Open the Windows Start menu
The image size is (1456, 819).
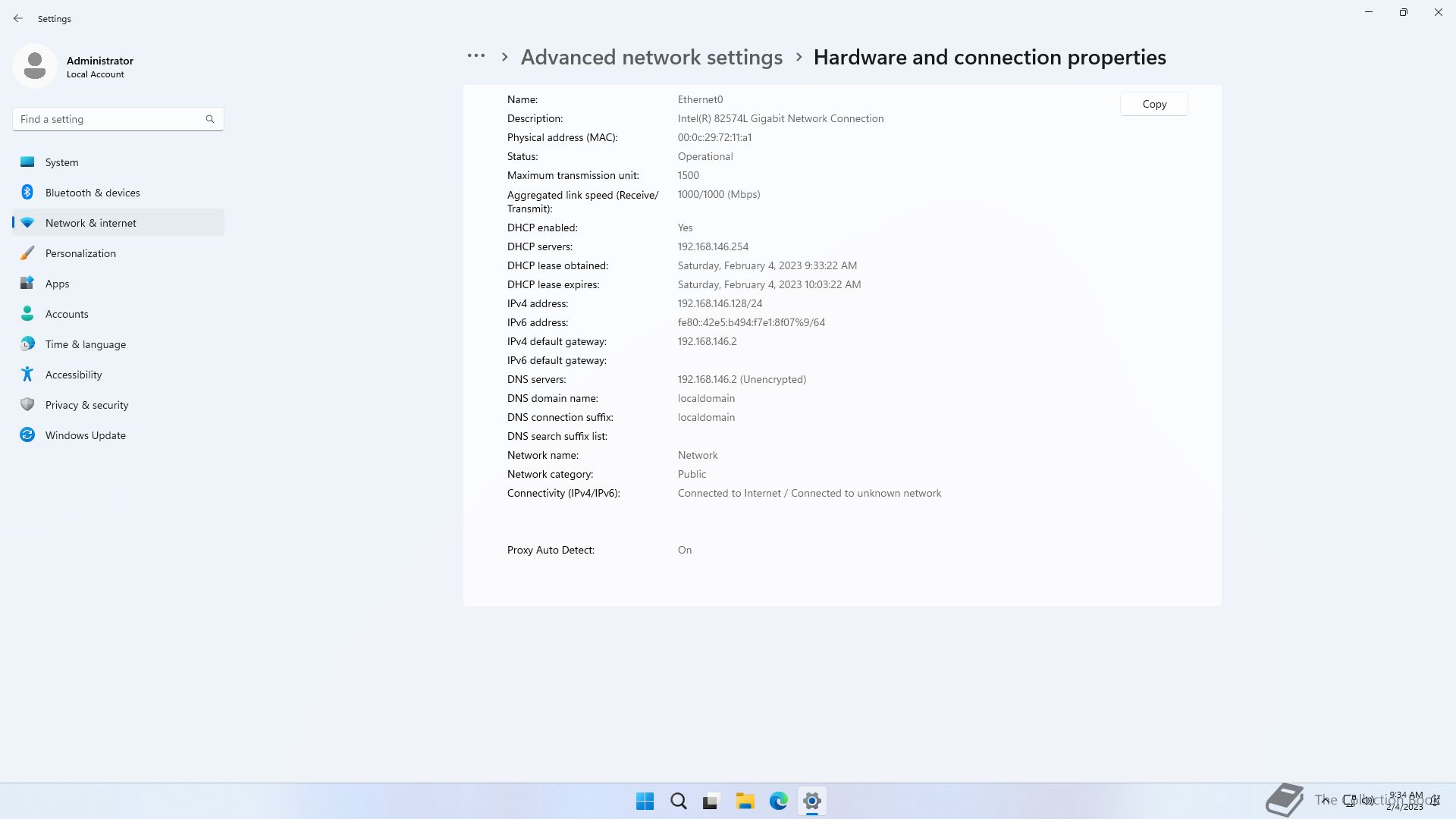point(645,801)
